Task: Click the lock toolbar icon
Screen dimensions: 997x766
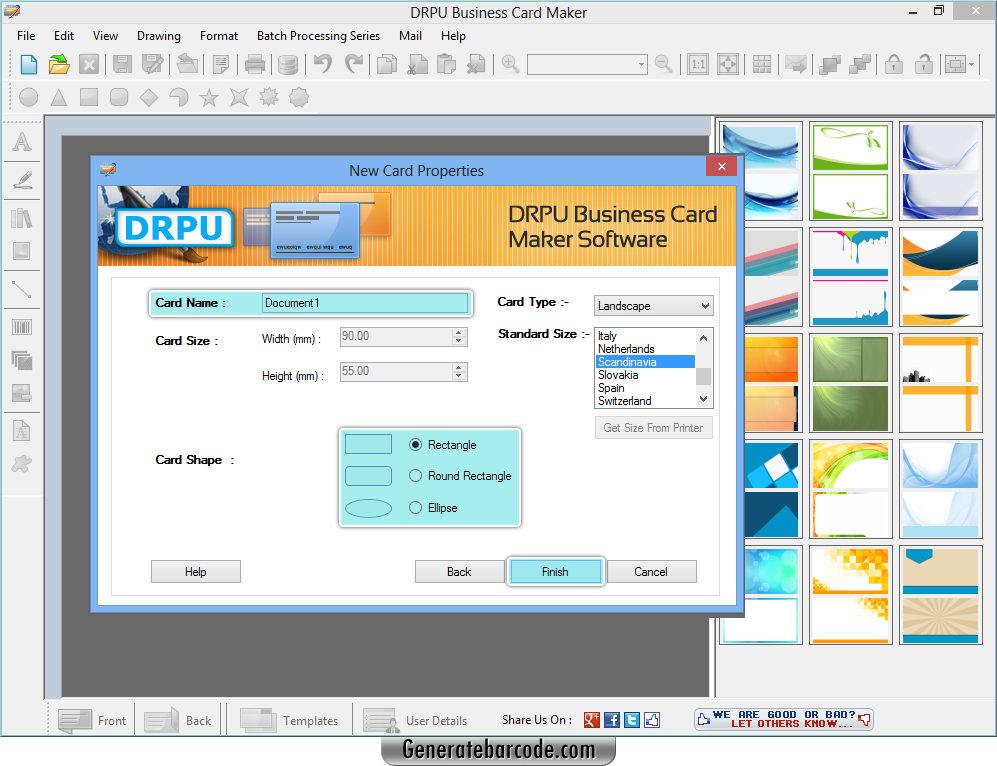Action: pos(894,64)
